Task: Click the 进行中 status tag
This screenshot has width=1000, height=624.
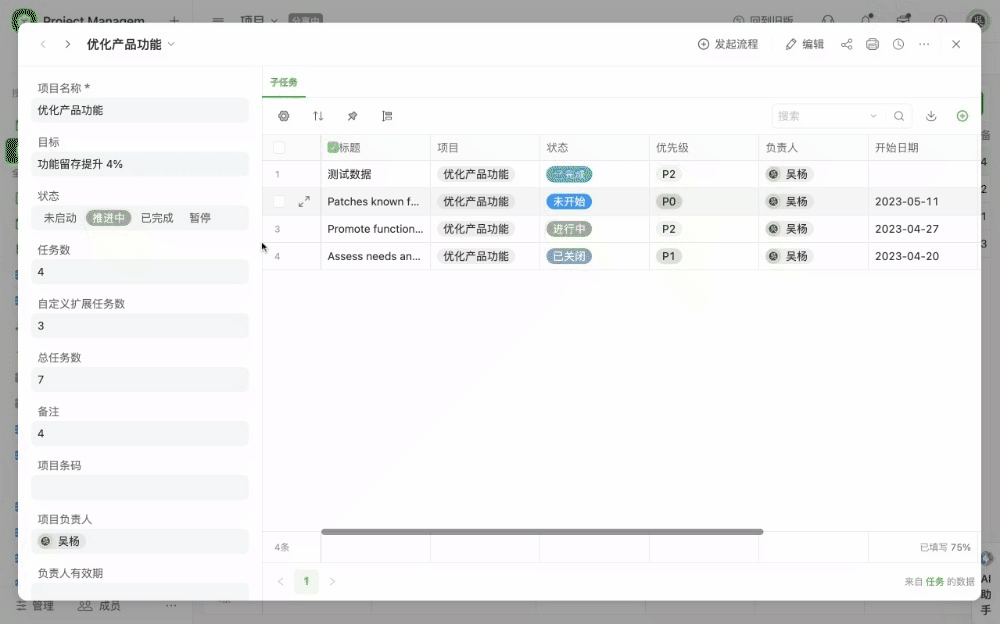Action: 569,229
